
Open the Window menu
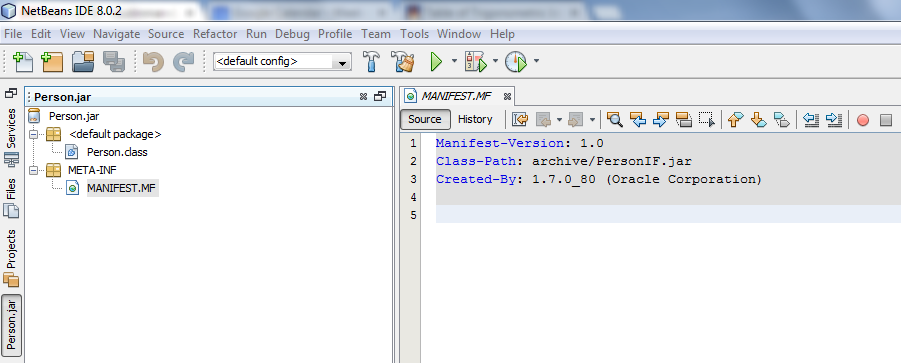pos(459,34)
